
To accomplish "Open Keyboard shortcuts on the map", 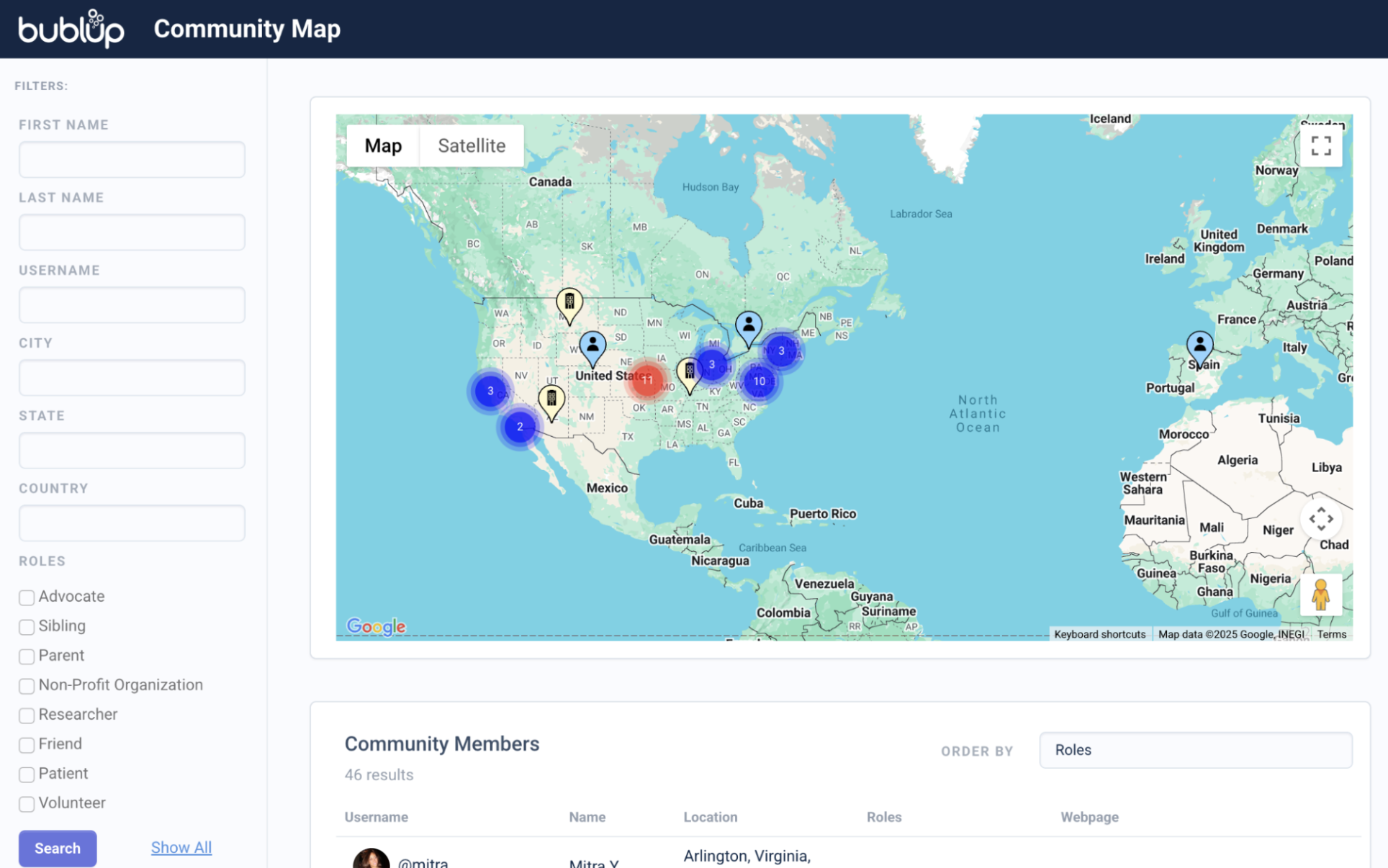I will pyautogui.click(x=1099, y=634).
